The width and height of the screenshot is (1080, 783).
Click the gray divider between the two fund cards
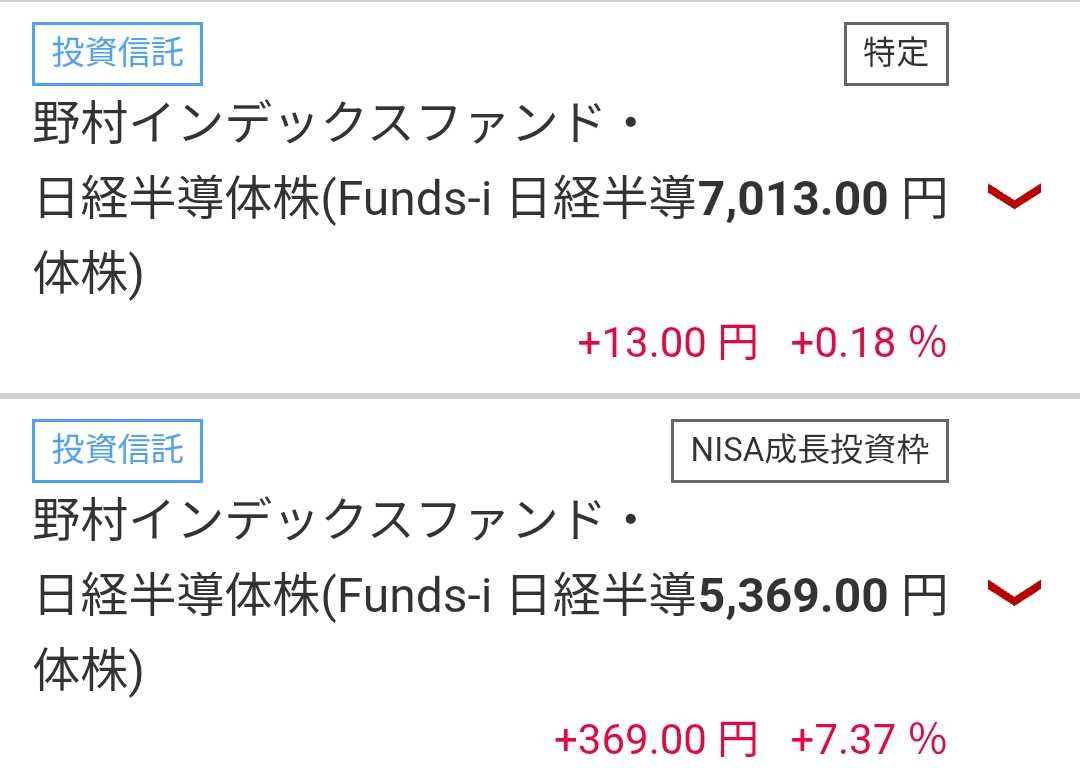pos(540,396)
